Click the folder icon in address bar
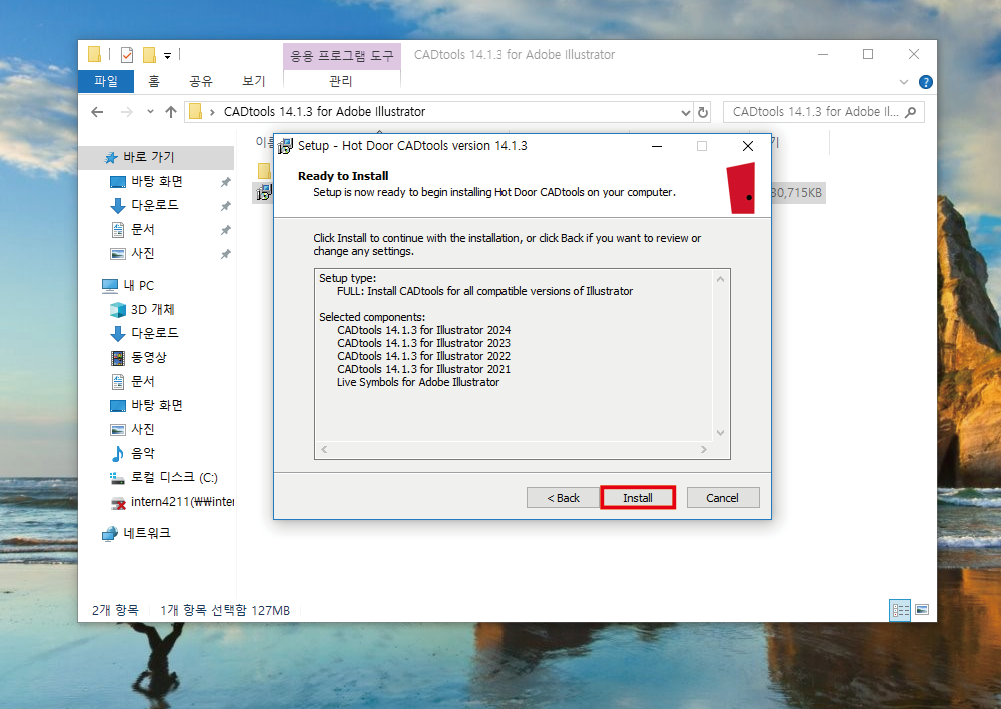Viewport: 1001px width, 709px height. point(195,112)
